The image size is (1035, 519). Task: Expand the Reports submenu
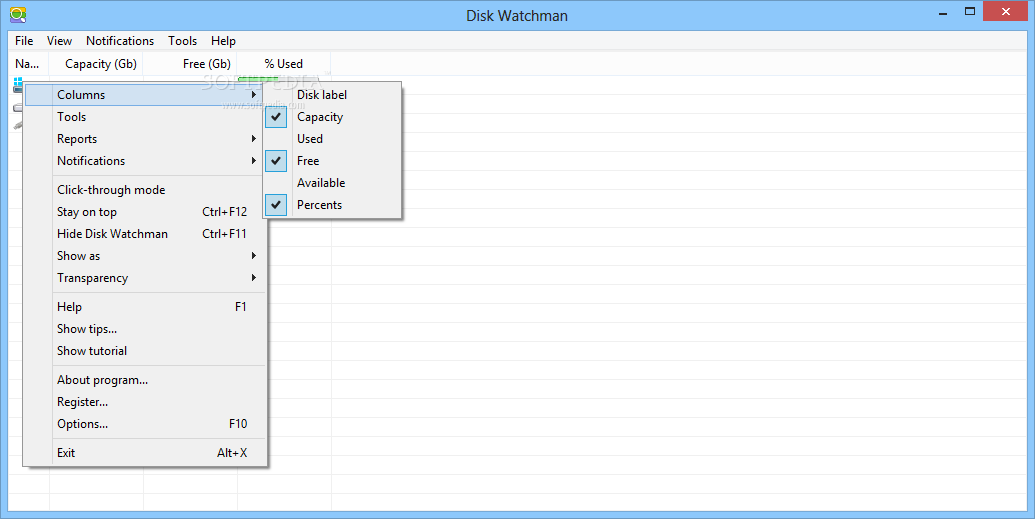pos(145,139)
